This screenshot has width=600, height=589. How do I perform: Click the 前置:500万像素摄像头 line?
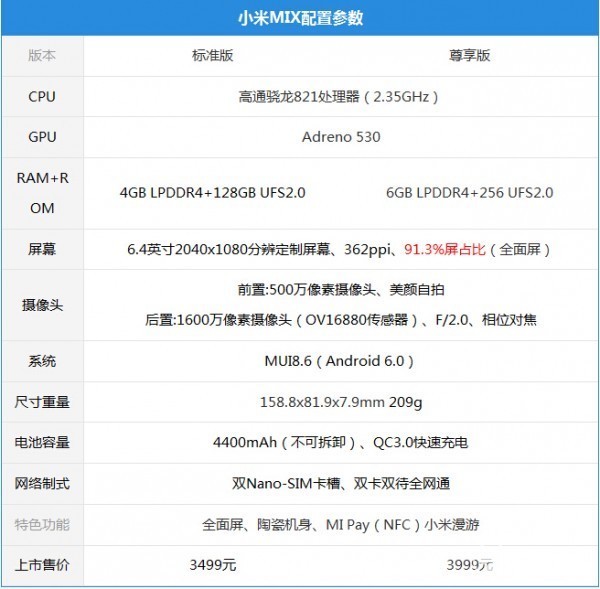click(x=341, y=290)
